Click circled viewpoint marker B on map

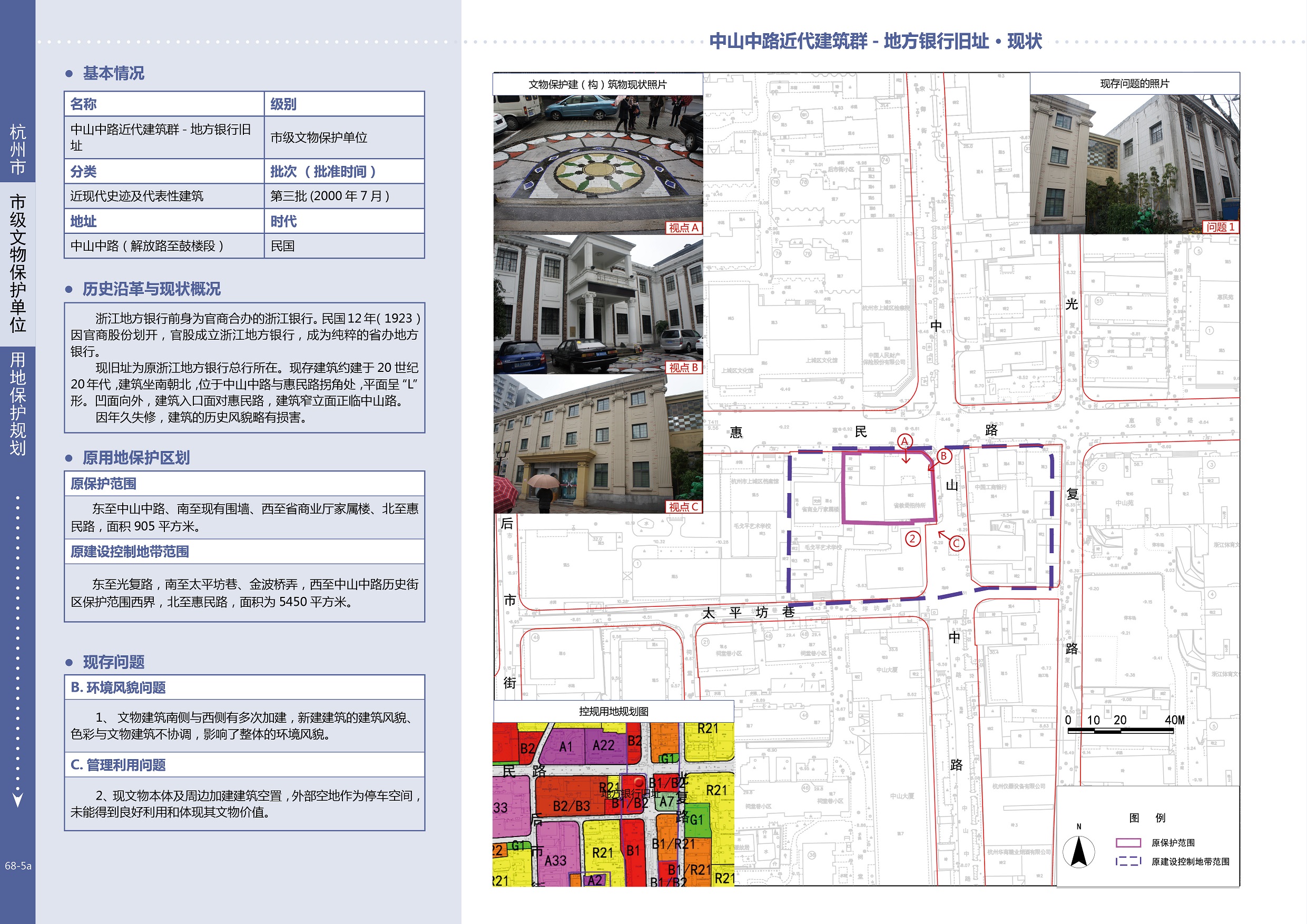(x=944, y=456)
